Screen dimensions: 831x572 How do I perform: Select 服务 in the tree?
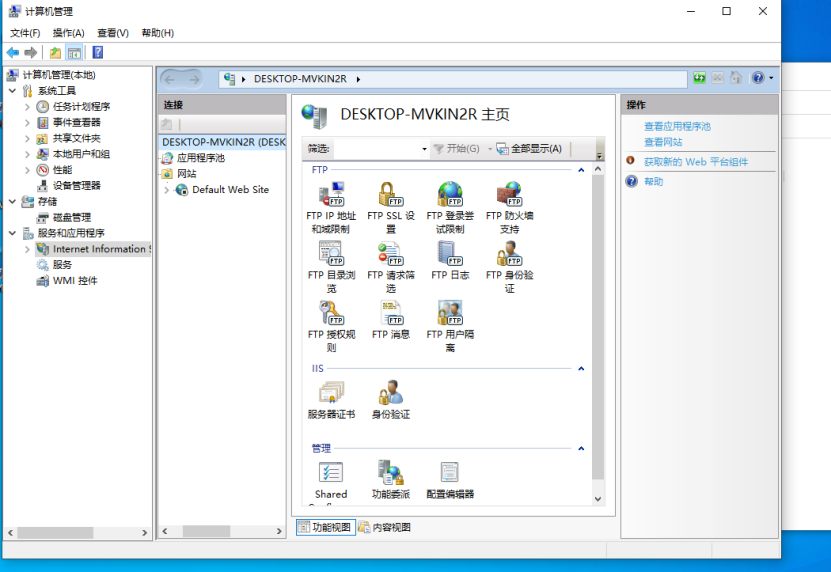[62, 265]
